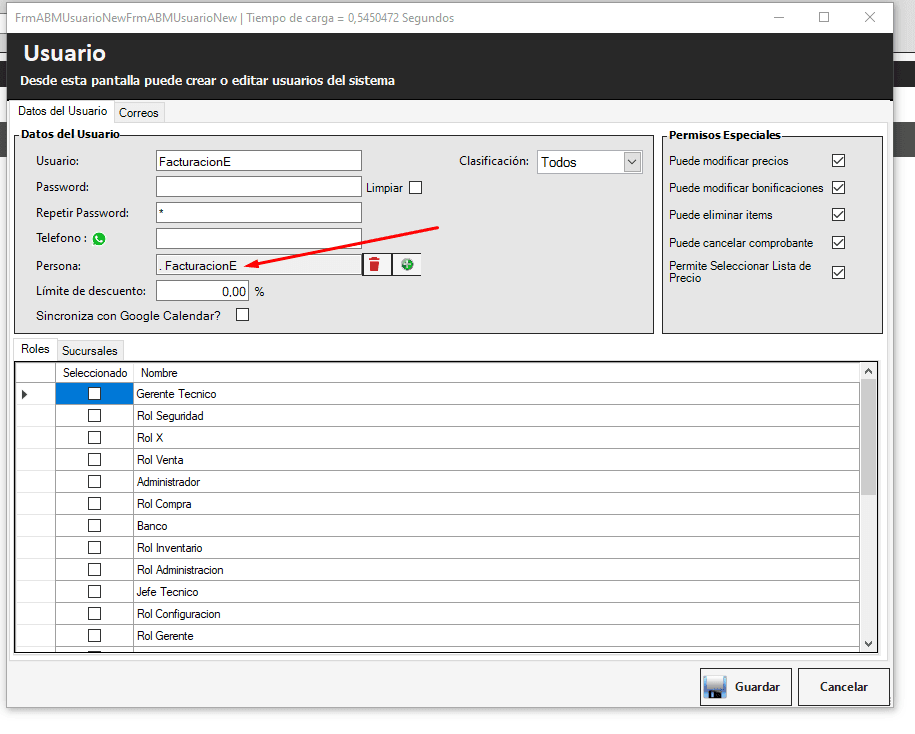Open the Sucursales tab

90,351
